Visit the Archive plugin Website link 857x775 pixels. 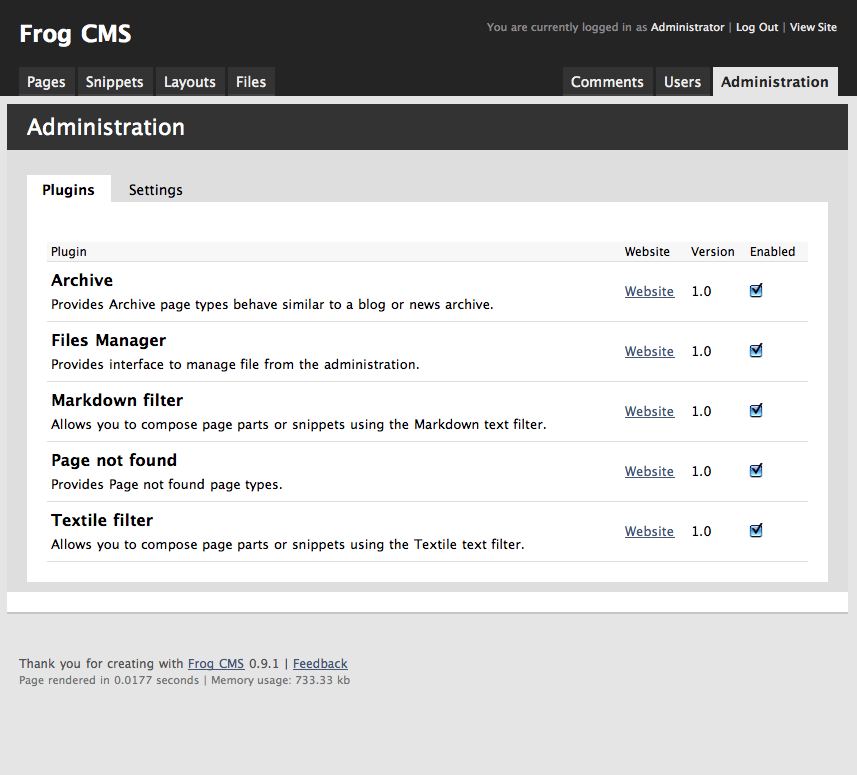tap(649, 291)
